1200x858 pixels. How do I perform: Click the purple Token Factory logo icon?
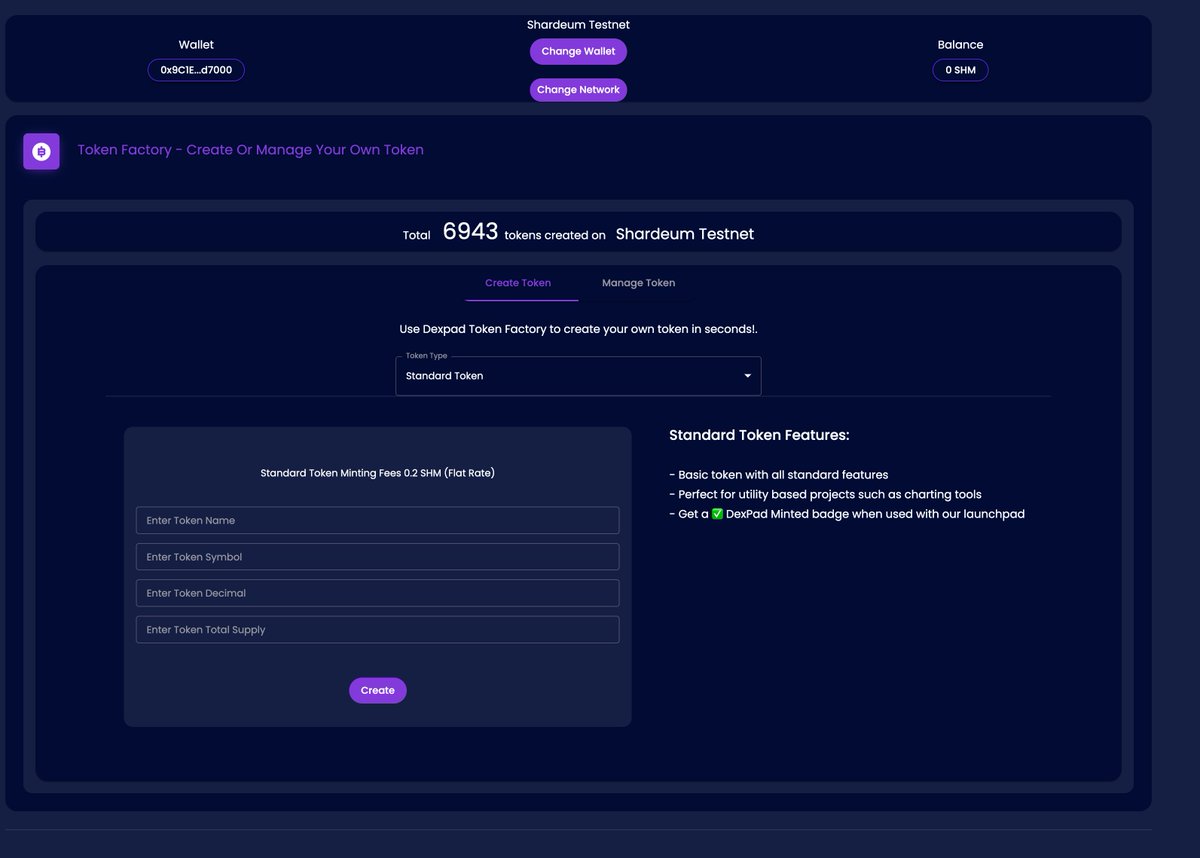[41, 152]
